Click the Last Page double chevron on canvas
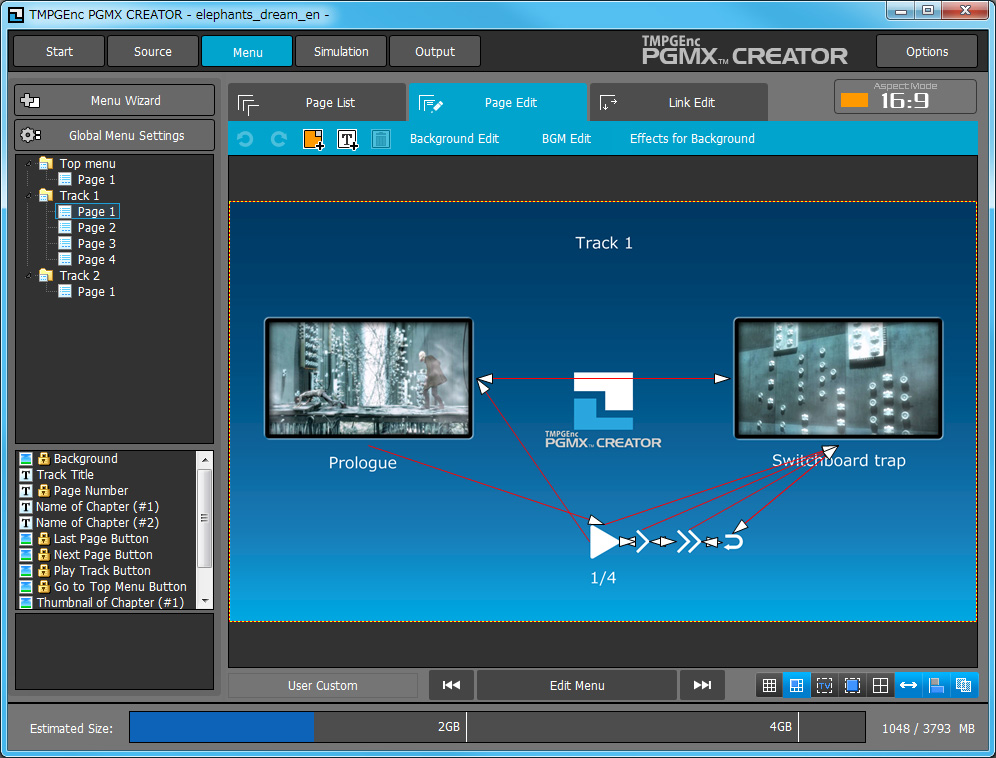Screen dimensions: 996x758 point(689,541)
